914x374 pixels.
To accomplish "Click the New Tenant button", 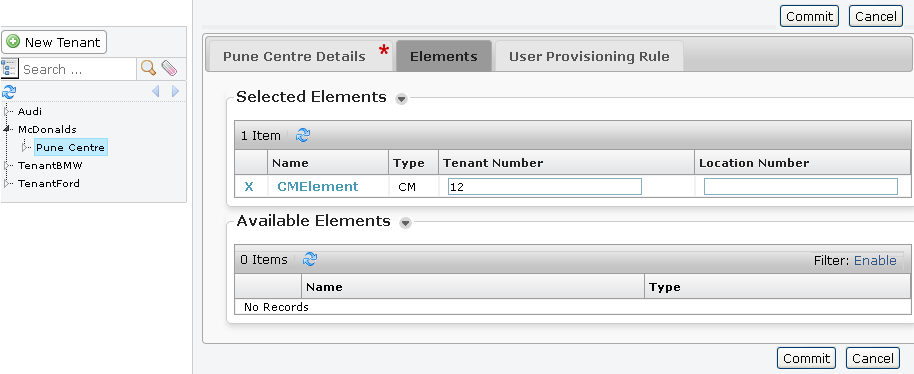I will [54, 42].
